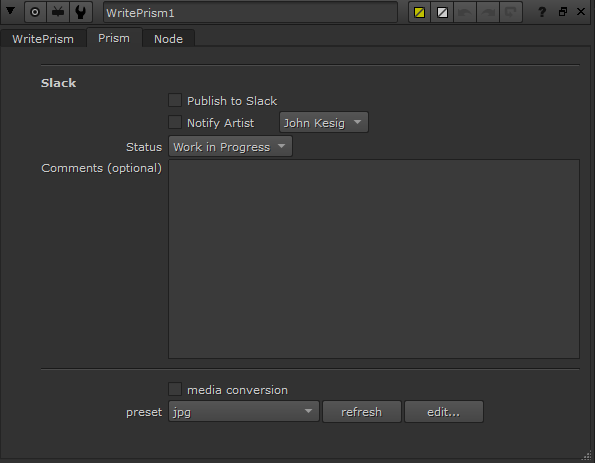This screenshot has height=463, width=595.
Task: Close the WritePrism1 properties panel
Action: point(581,12)
